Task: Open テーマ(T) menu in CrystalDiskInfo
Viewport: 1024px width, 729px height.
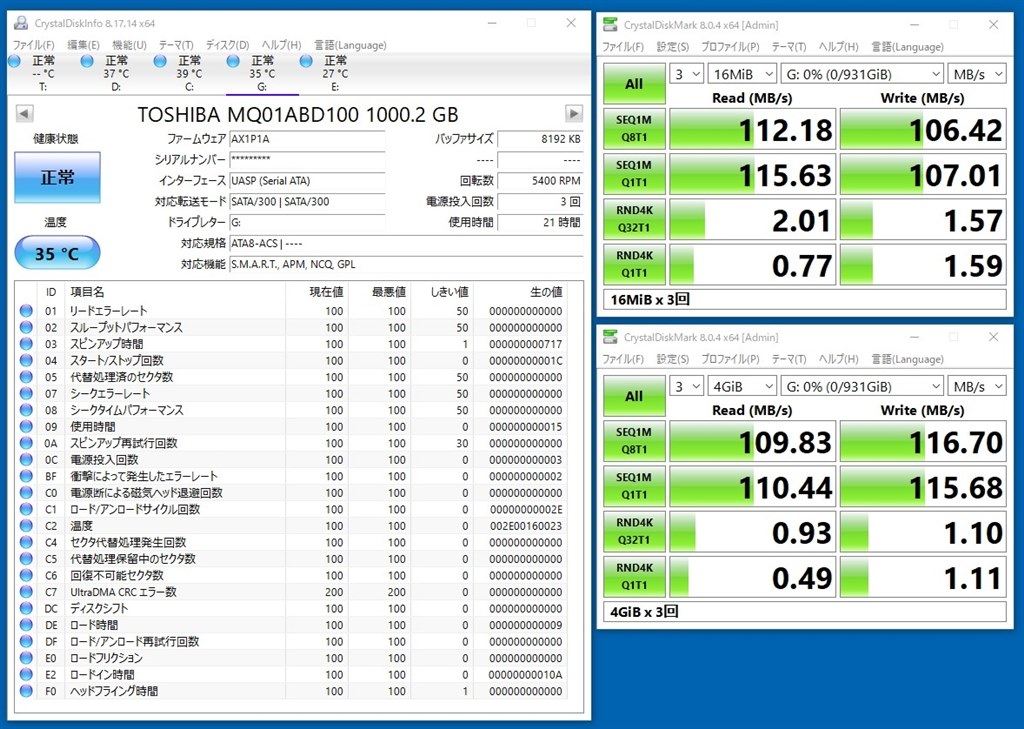Action: tap(176, 45)
